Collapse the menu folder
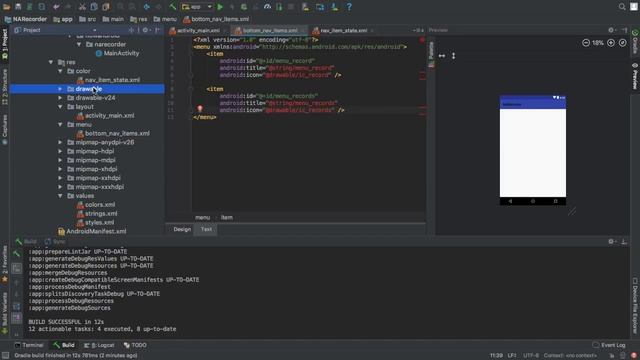 pyautogui.click(x=60, y=124)
